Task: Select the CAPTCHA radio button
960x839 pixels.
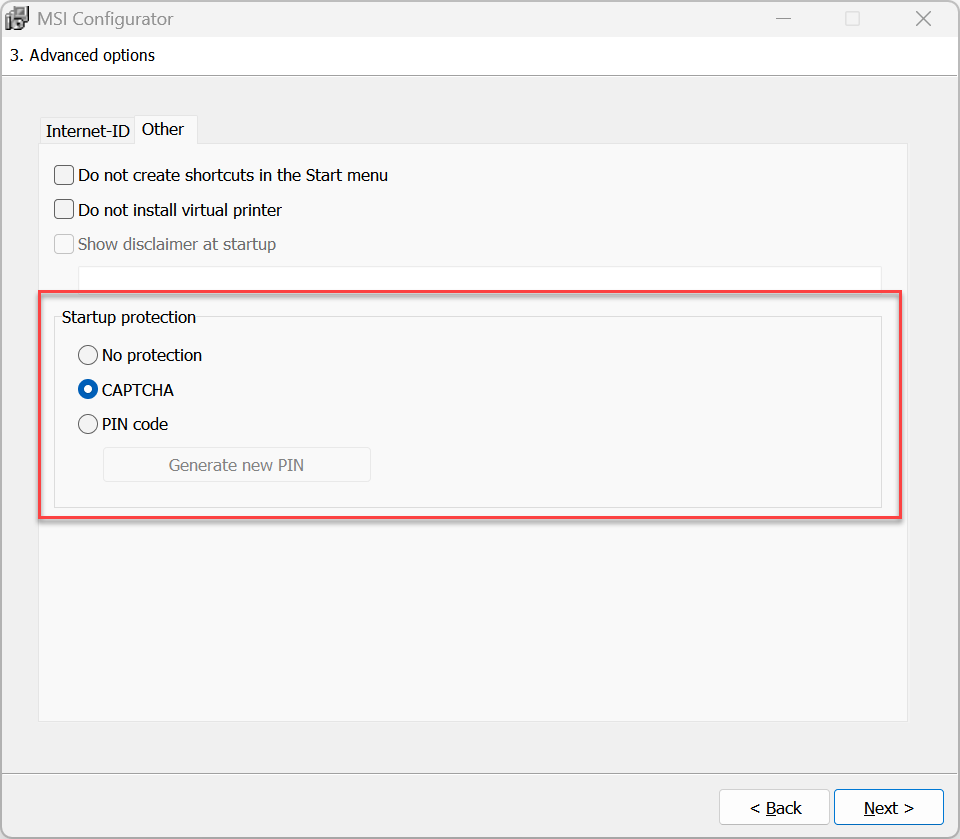Action: [88, 390]
